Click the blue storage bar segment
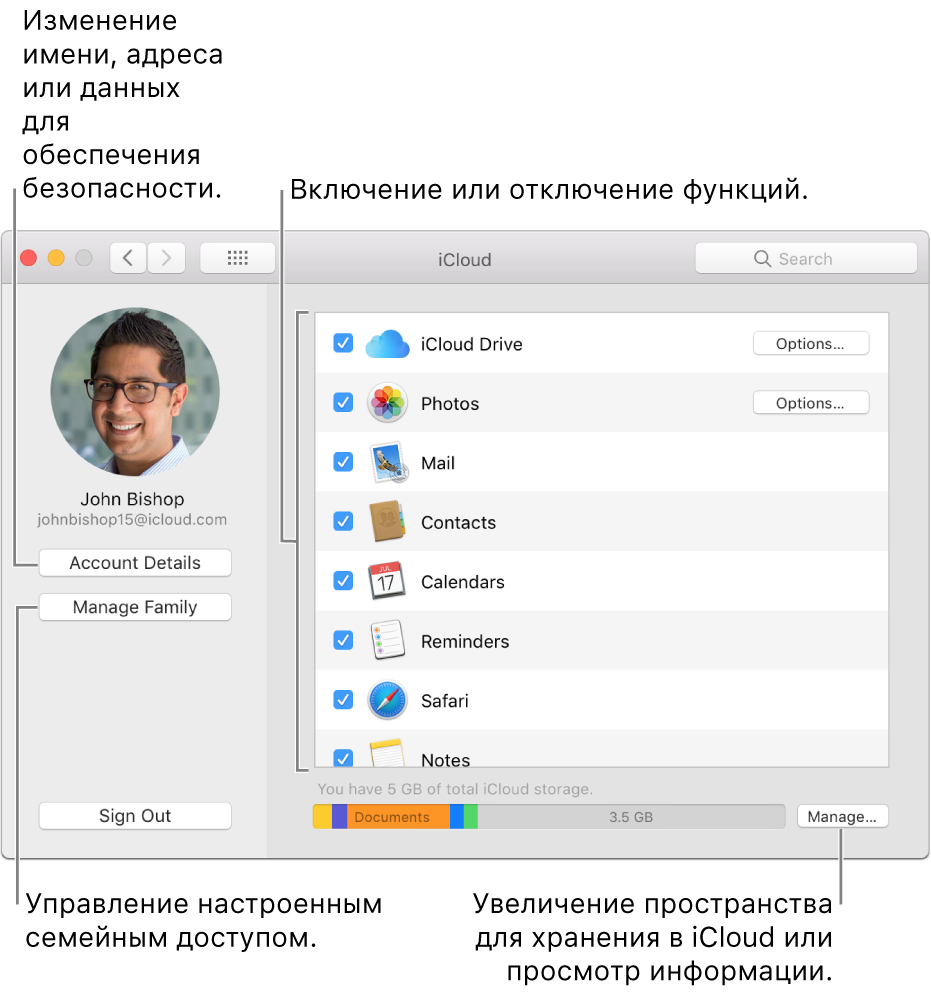This screenshot has width=931, height=995. (x=457, y=817)
